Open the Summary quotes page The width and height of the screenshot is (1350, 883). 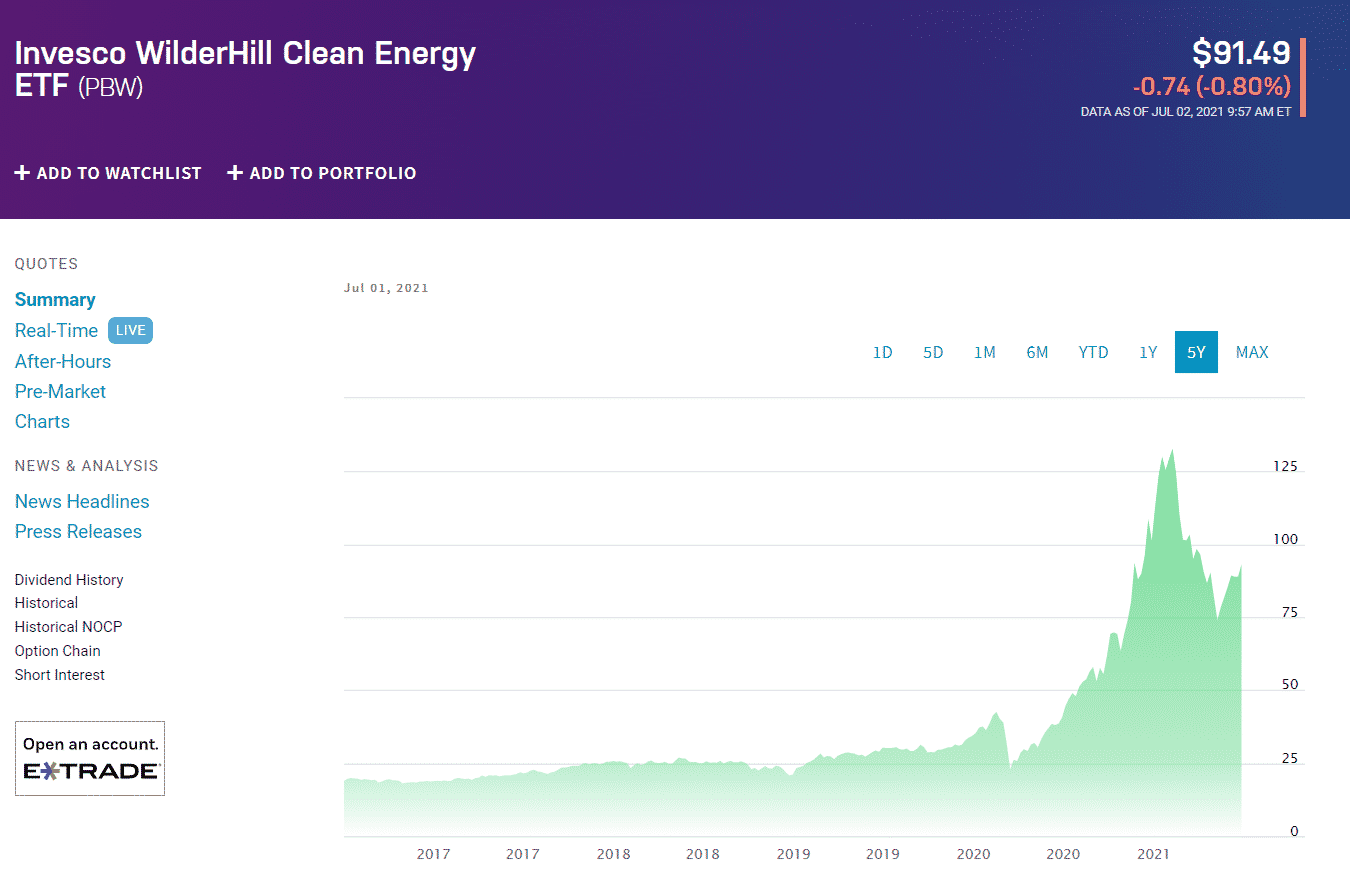click(x=55, y=300)
